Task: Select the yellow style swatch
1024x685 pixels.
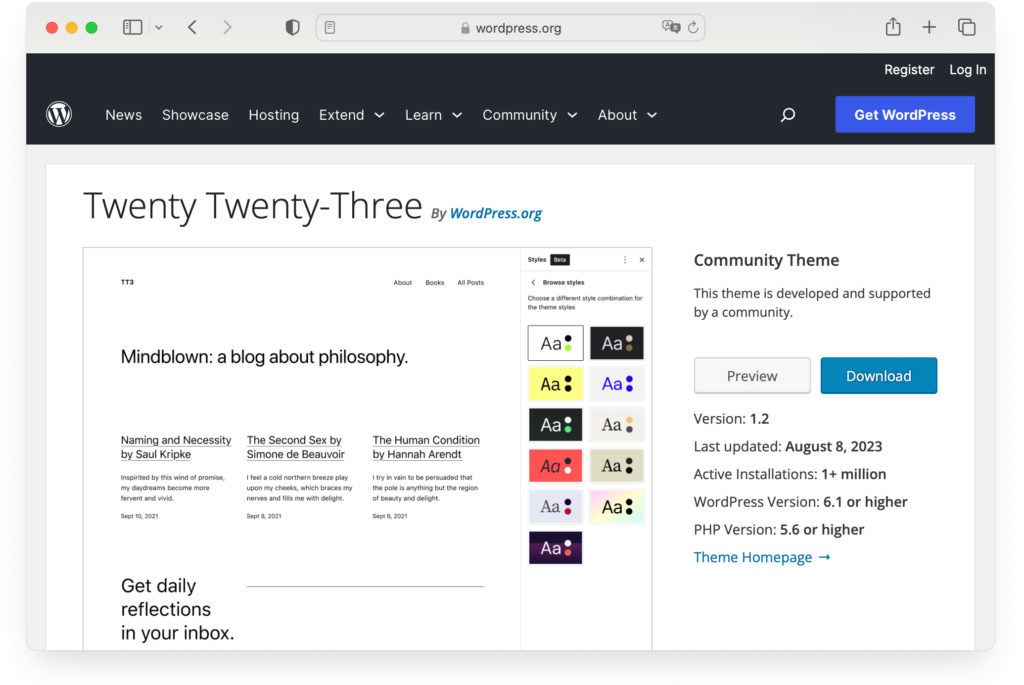Action: click(555, 383)
